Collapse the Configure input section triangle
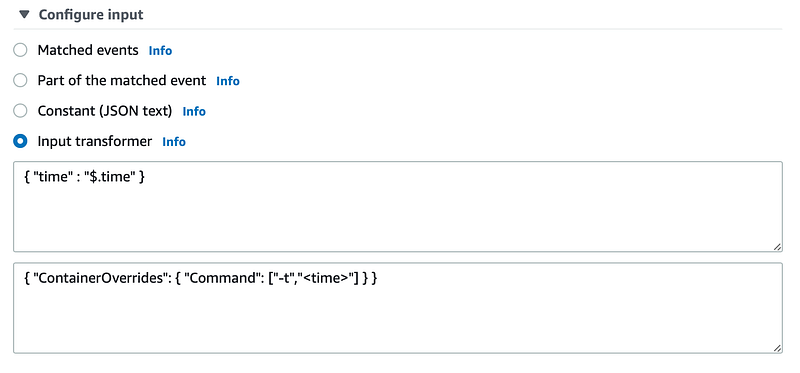This screenshot has height=373, width=800. (24, 15)
